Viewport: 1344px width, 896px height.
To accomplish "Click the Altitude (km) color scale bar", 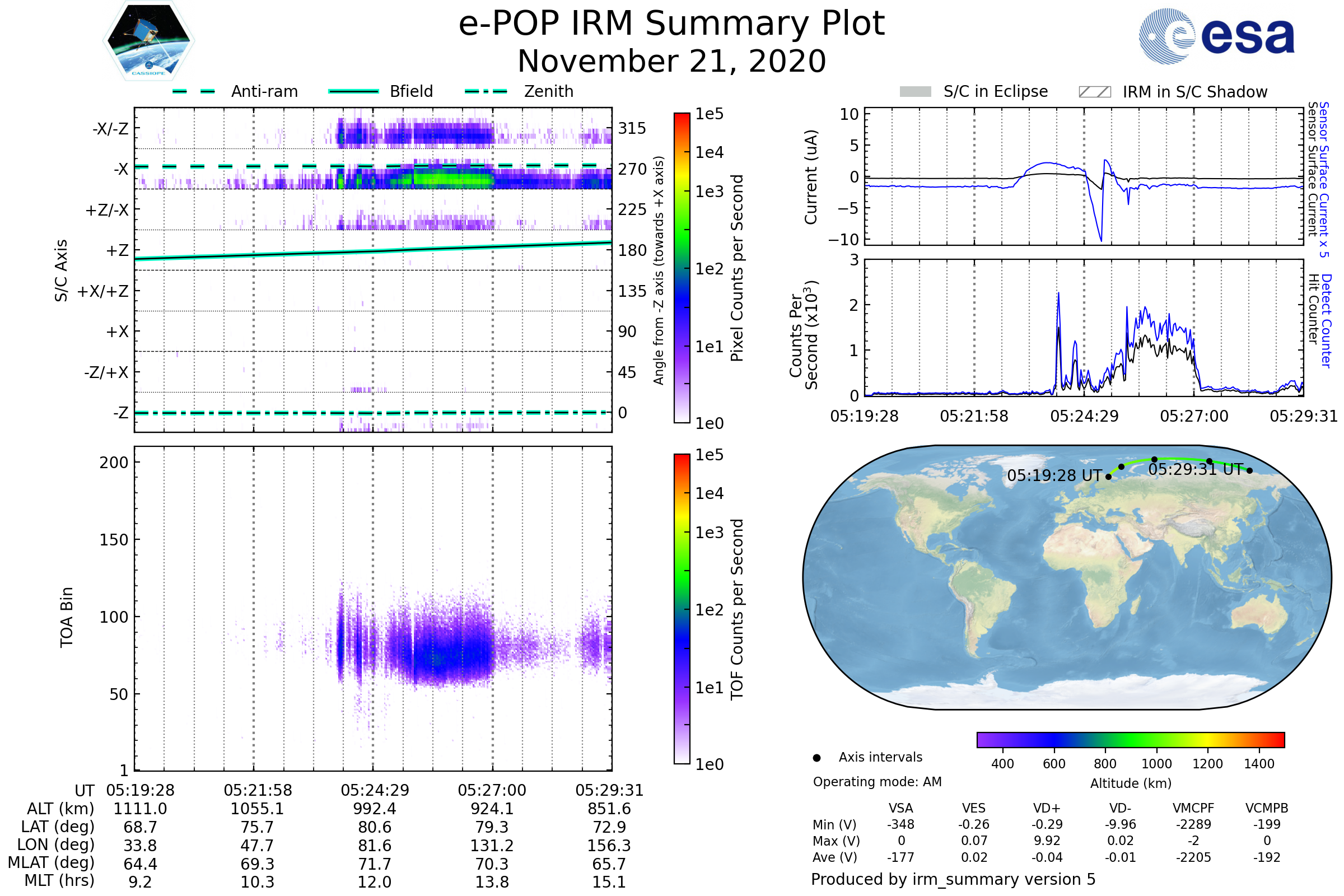I will [1130, 739].
